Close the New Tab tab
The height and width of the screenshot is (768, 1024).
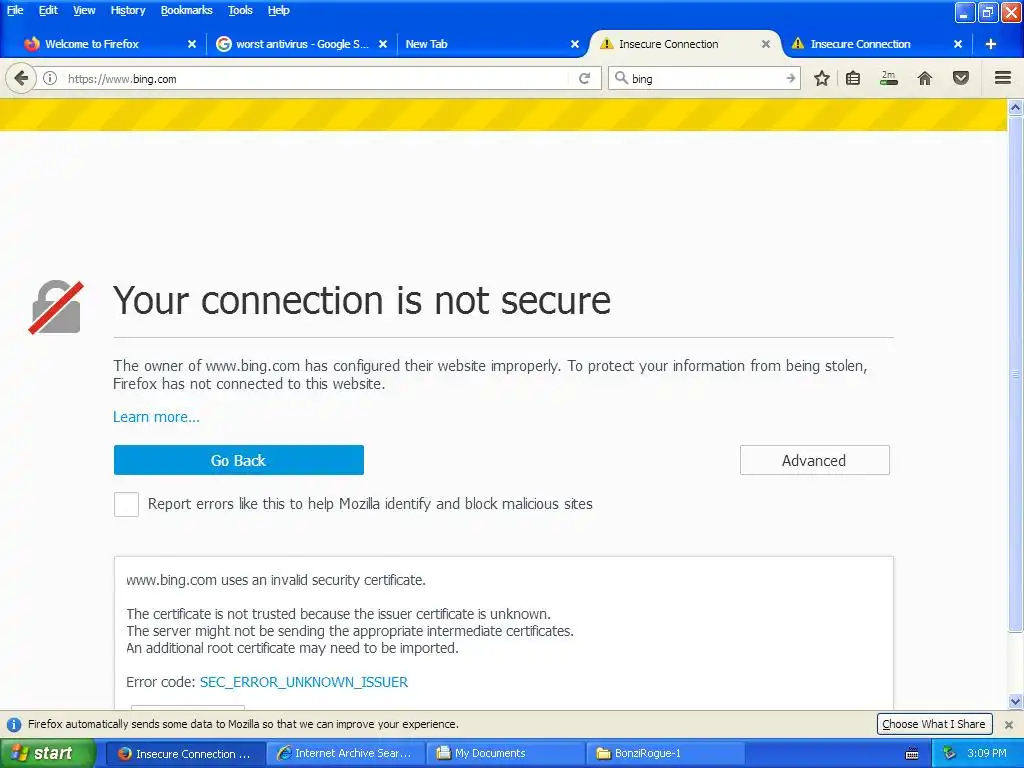575,44
